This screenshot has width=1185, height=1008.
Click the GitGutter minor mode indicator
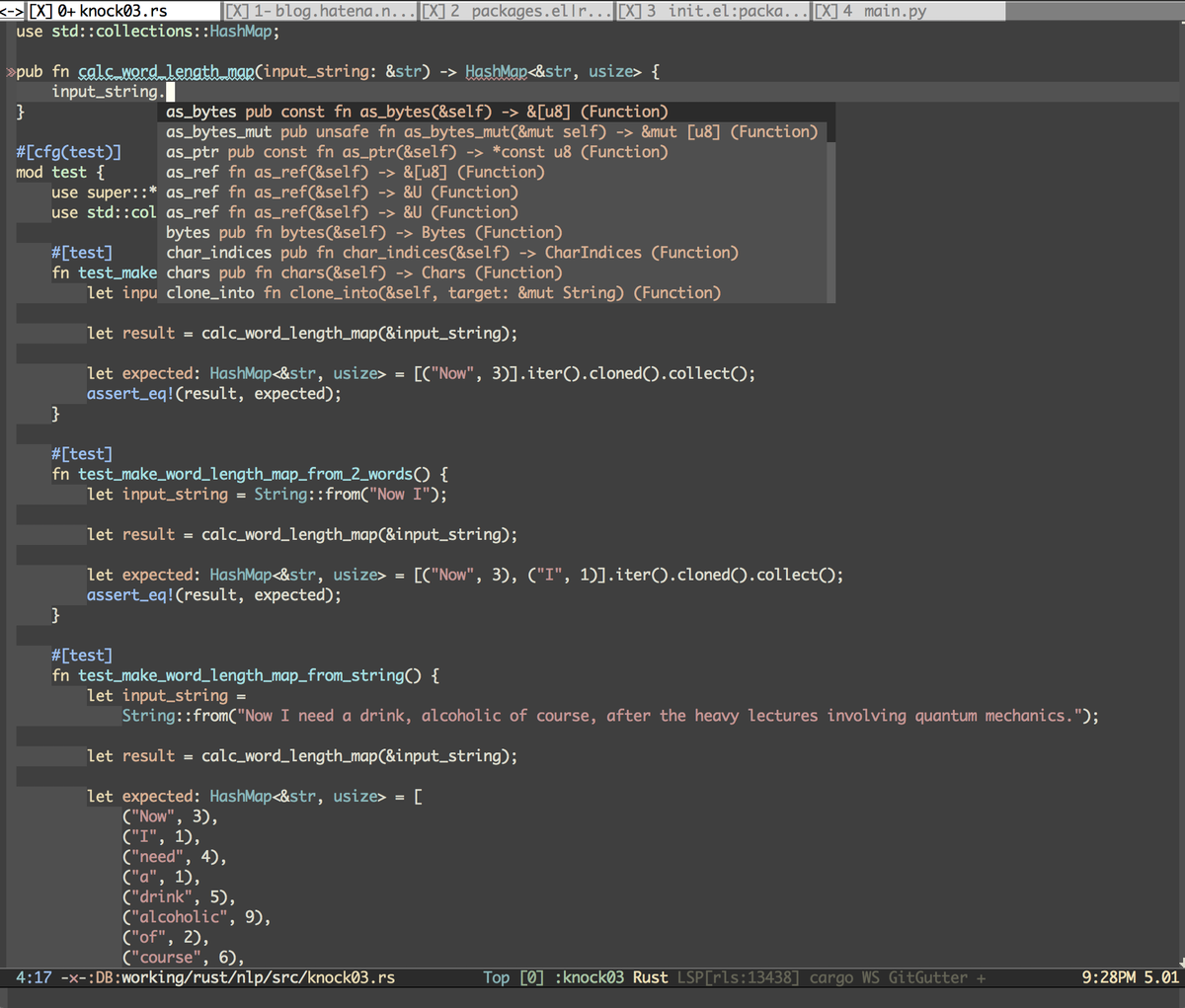pos(928,977)
